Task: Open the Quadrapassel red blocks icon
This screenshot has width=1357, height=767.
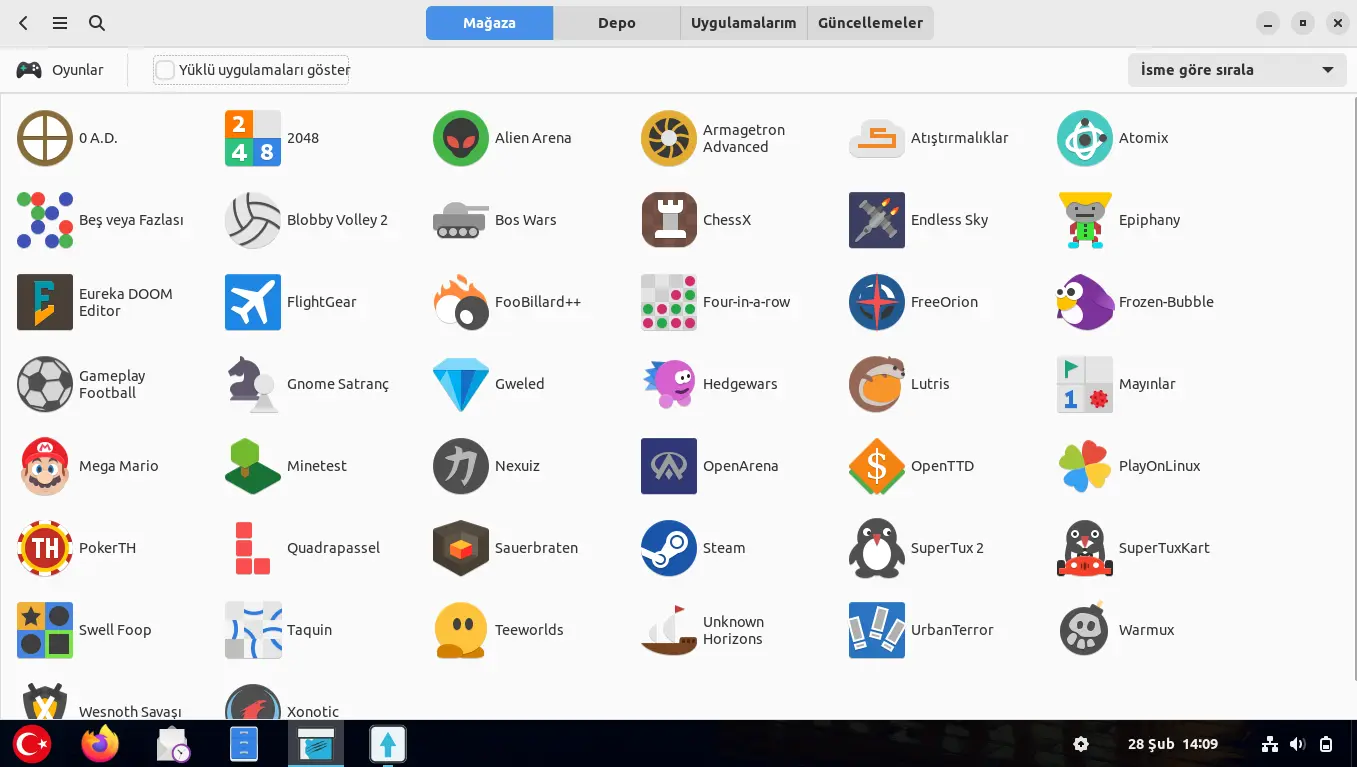Action: coord(253,548)
